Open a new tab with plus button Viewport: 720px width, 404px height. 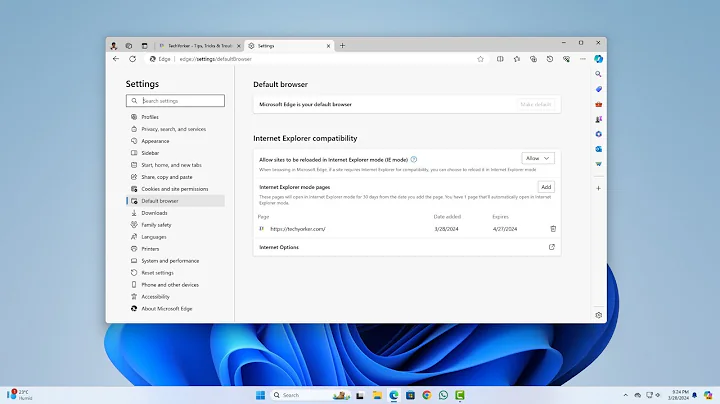[x=342, y=46]
